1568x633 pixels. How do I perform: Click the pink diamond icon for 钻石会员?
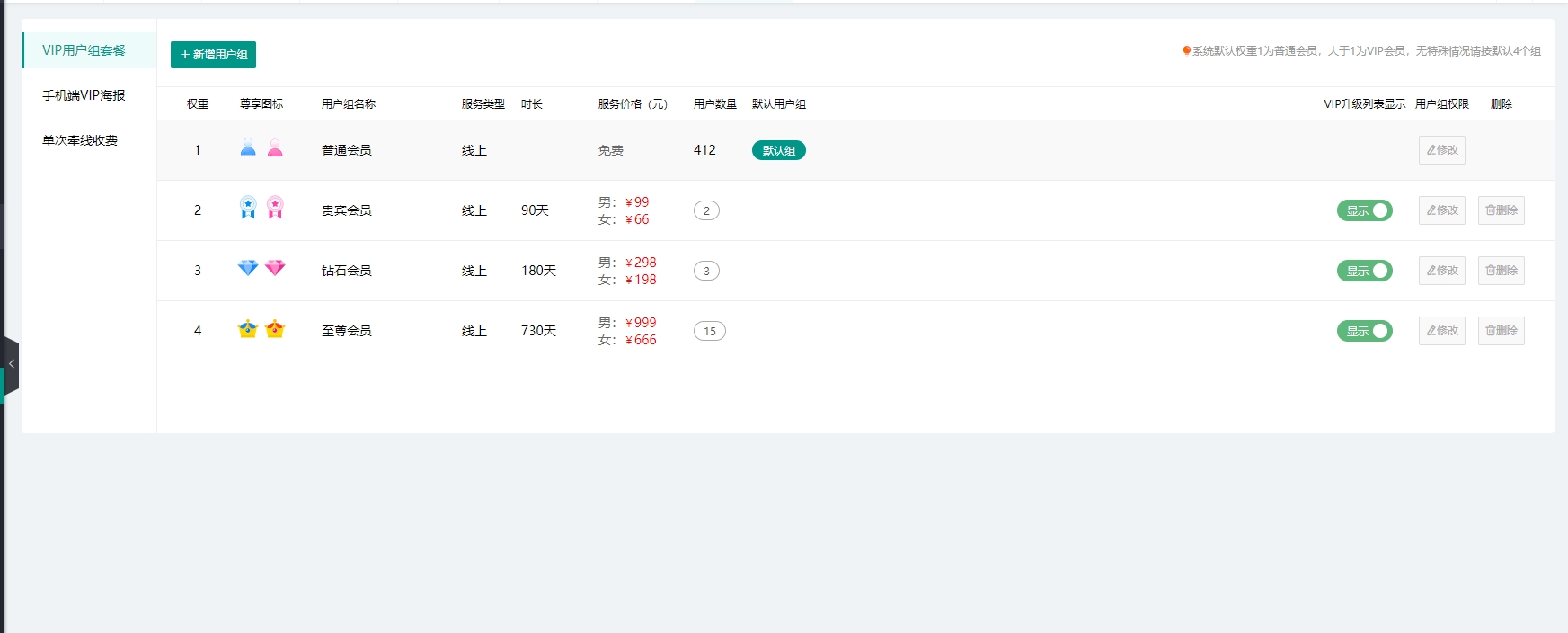(275, 268)
